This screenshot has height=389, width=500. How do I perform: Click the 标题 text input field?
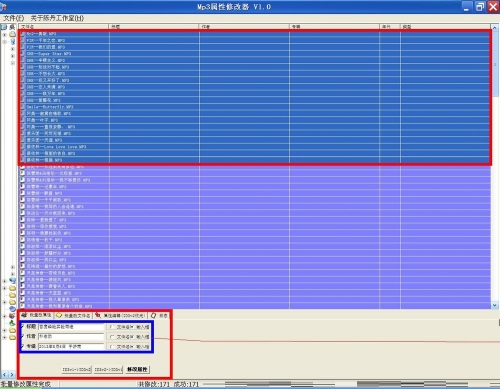pyautogui.click(x=71, y=327)
